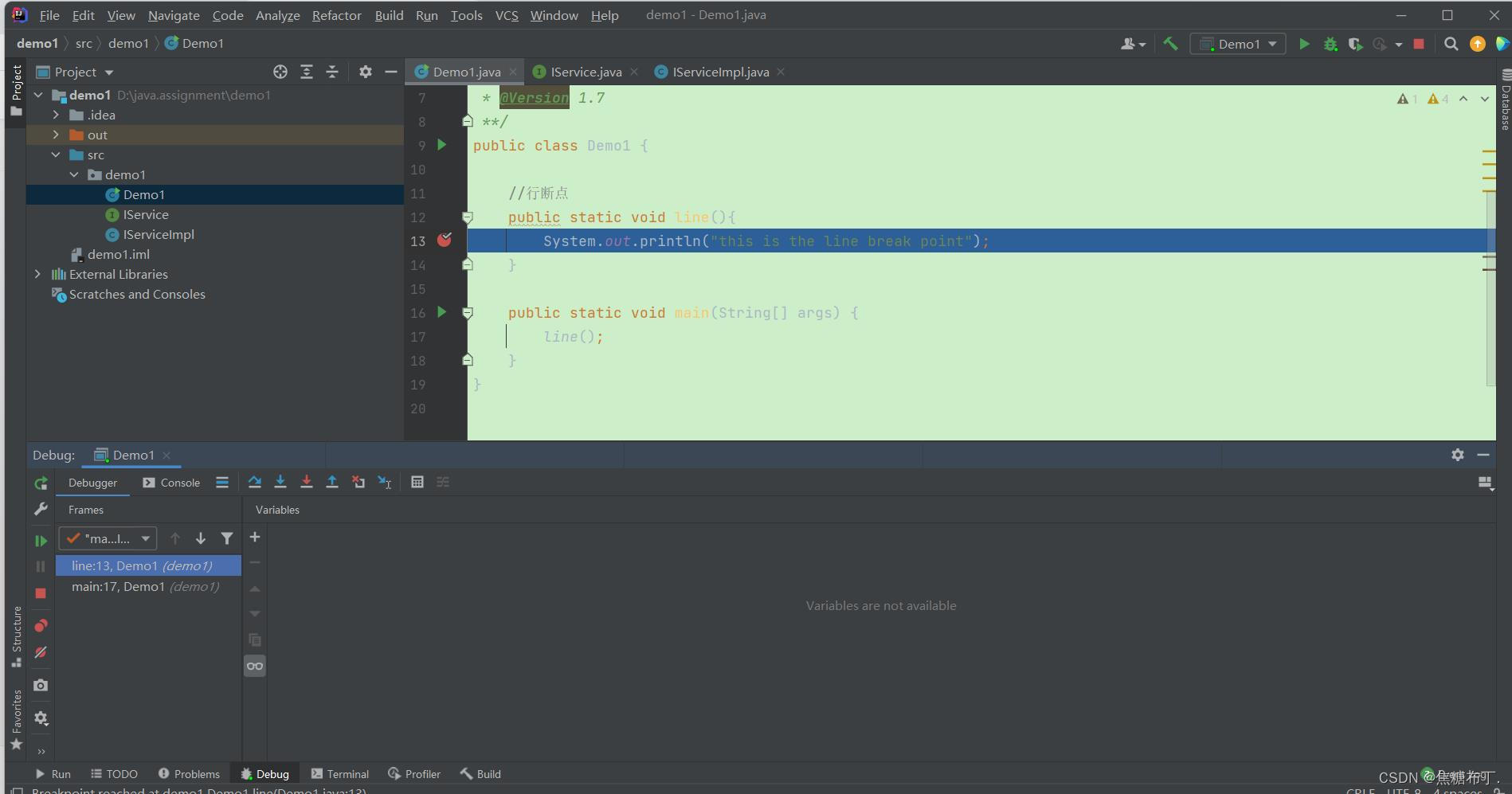
Task: Click Step Over debugger button
Action: tap(255, 482)
